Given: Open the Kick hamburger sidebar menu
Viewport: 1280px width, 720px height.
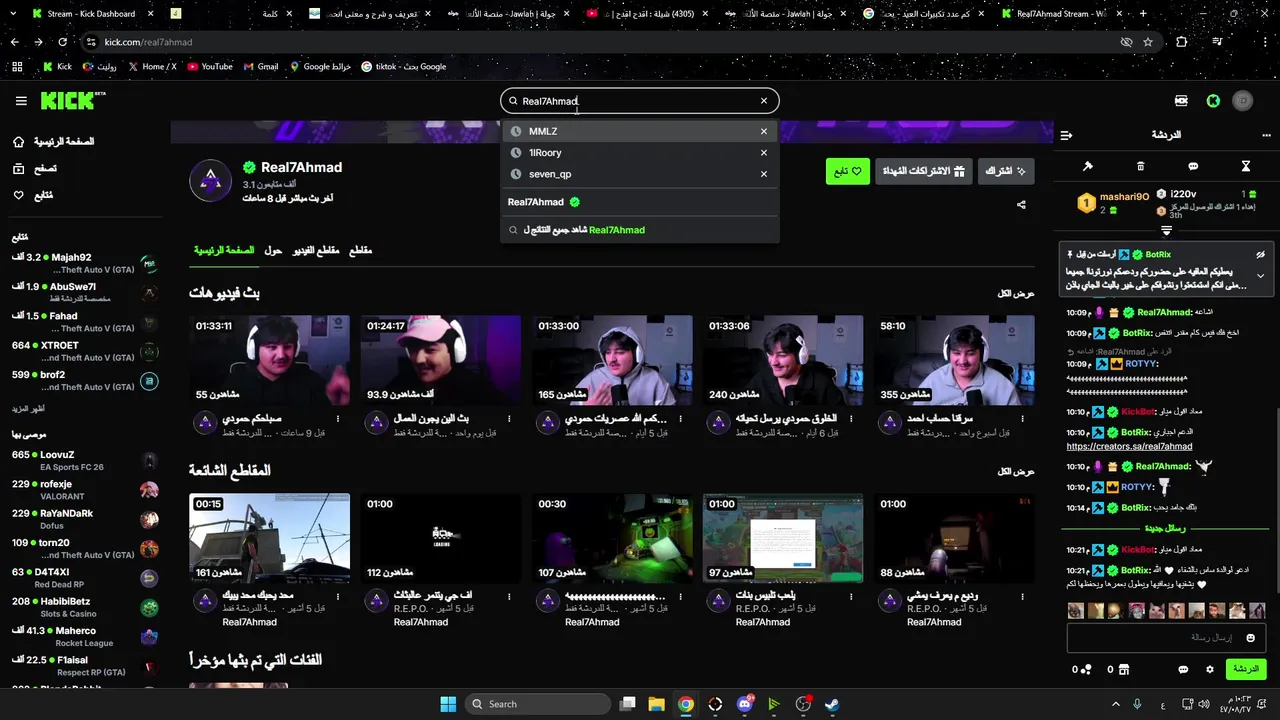Looking at the screenshot, I should tap(21, 101).
